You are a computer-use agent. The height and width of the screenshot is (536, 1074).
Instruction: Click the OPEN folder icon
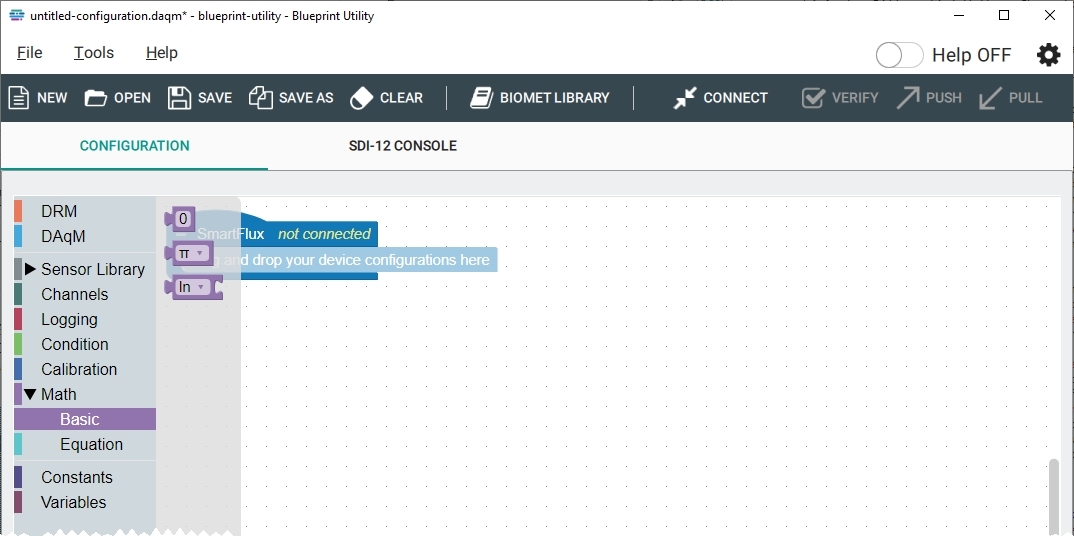pyautogui.click(x=96, y=98)
